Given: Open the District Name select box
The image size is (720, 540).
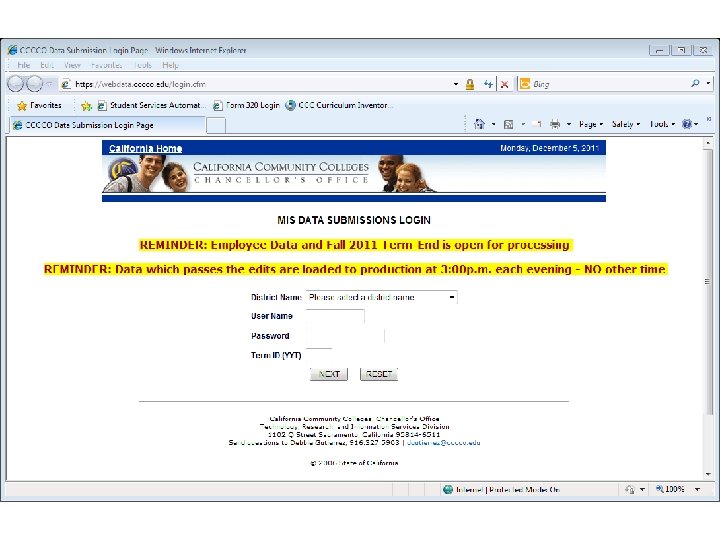Looking at the screenshot, I should (382, 297).
